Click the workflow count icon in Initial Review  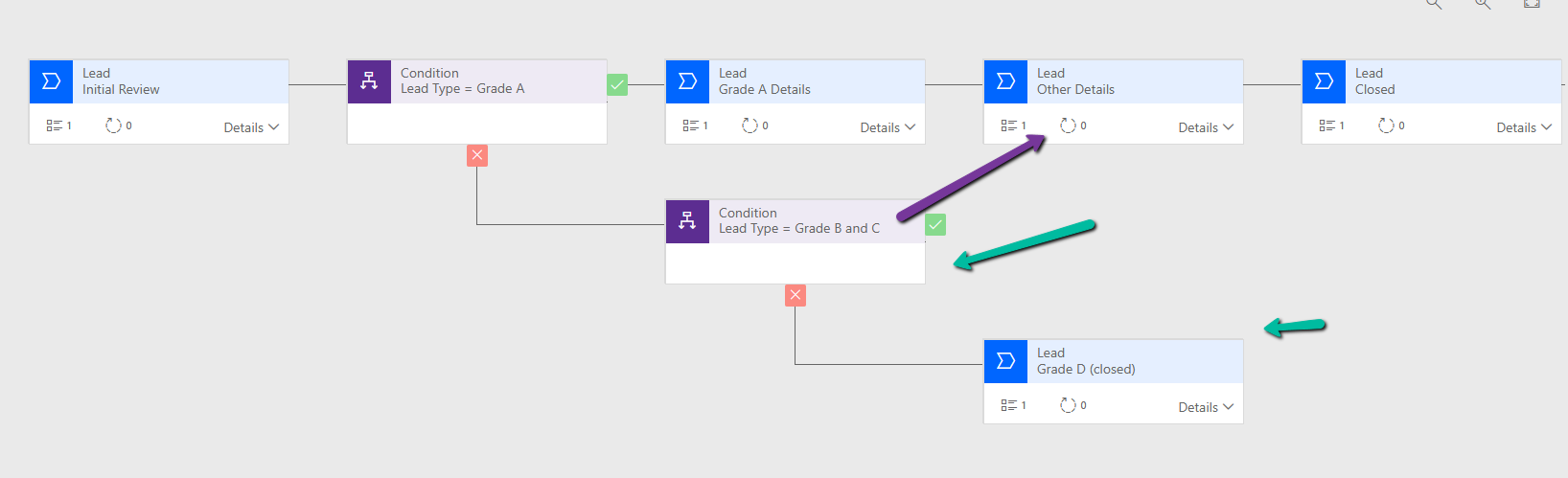[113, 125]
